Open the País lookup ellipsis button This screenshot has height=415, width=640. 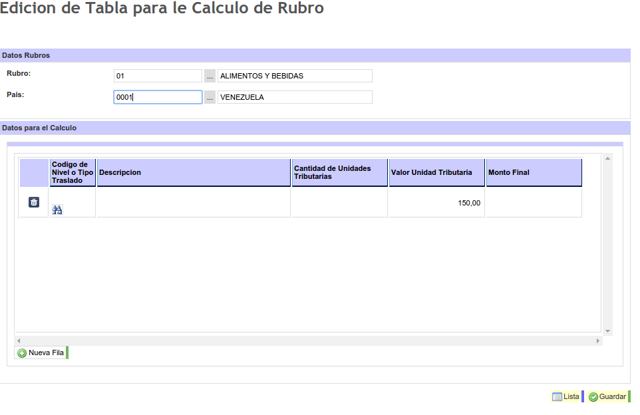(x=210, y=98)
